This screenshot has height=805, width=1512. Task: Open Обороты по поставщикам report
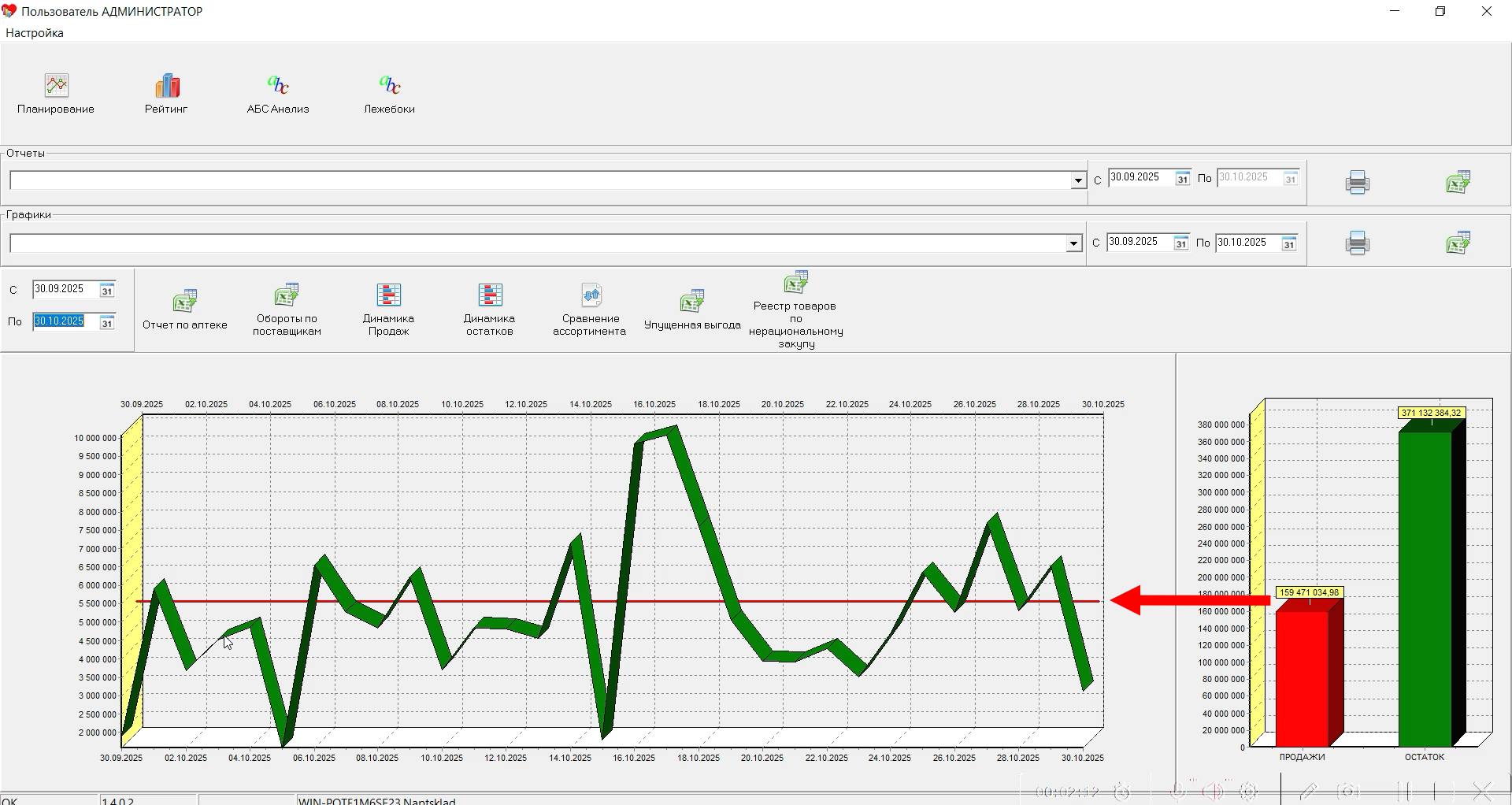[287, 295]
